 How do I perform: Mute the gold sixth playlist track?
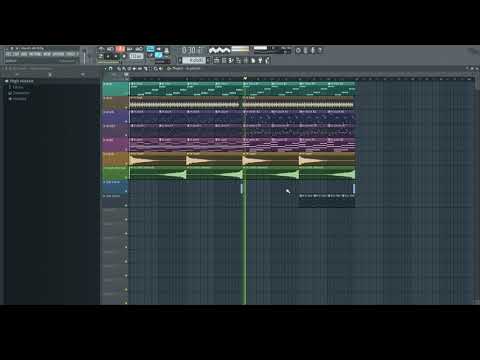pos(126,164)
